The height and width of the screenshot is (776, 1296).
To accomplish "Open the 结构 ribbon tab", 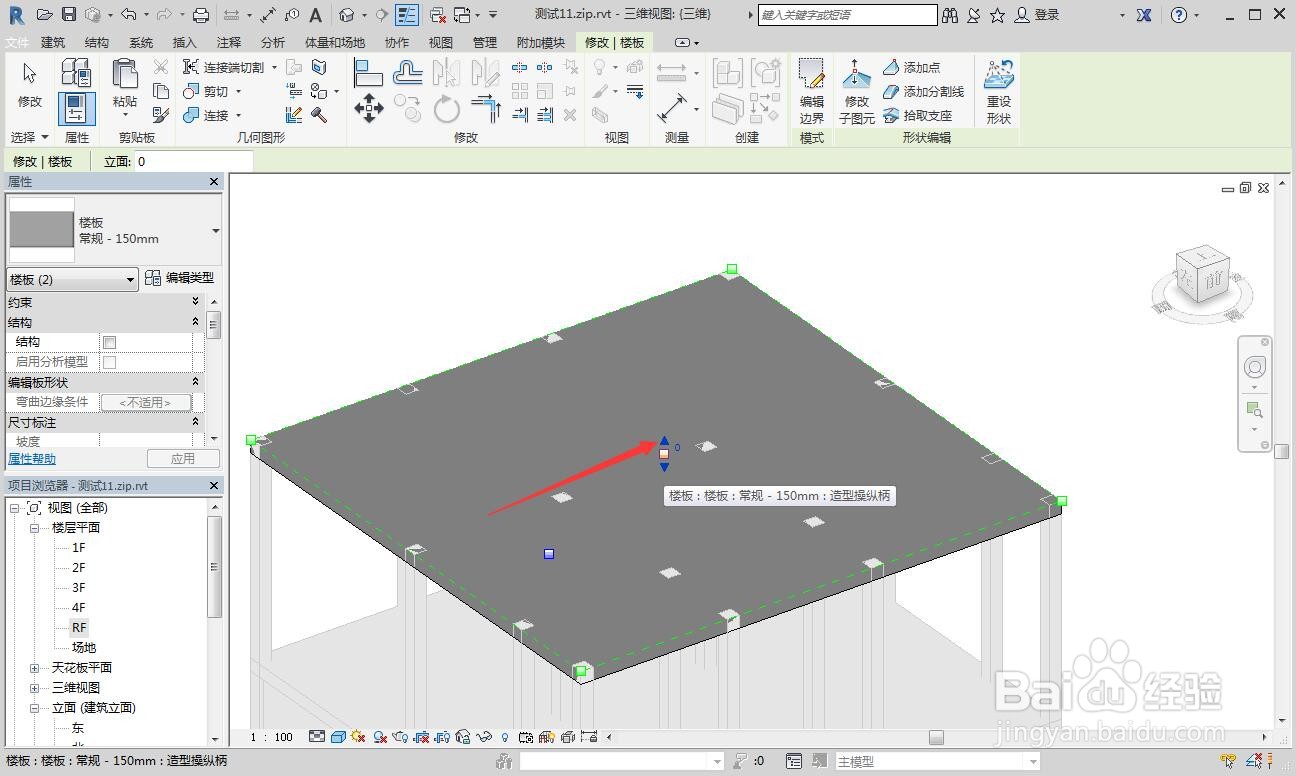I will (97, 43).
